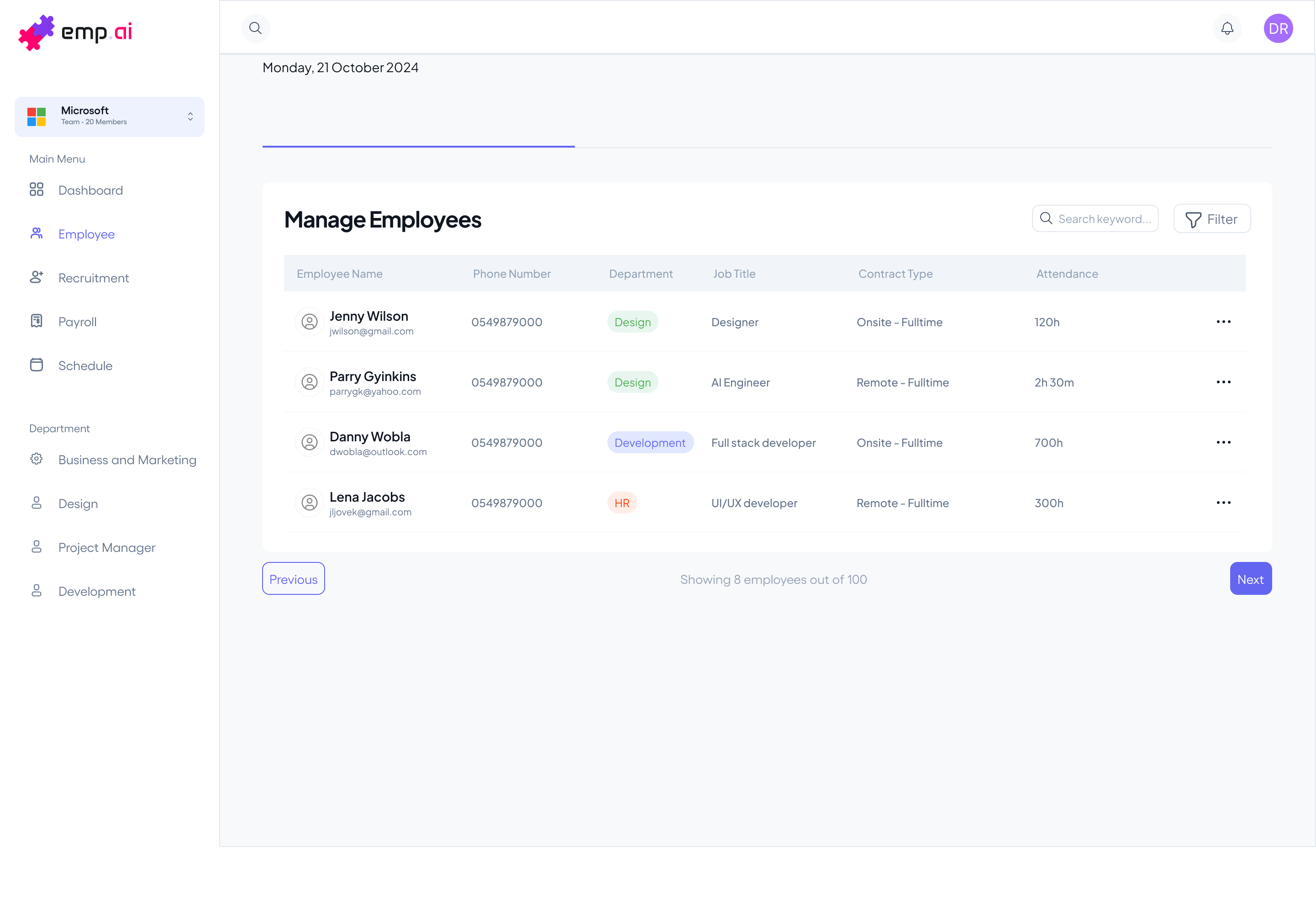
Task: Go to the Dashboard menu item
Action: point(90,190)
